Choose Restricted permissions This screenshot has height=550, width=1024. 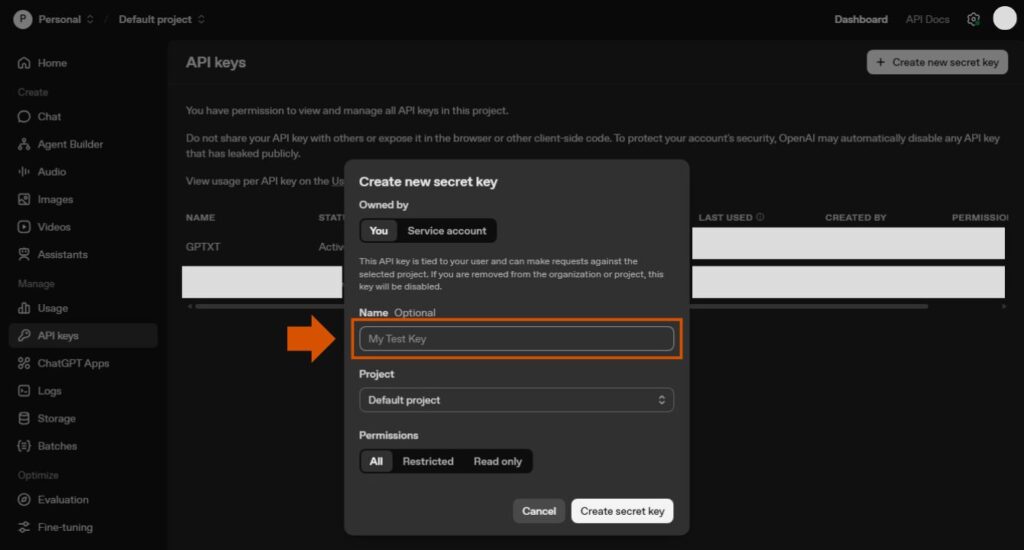[428, 461]
